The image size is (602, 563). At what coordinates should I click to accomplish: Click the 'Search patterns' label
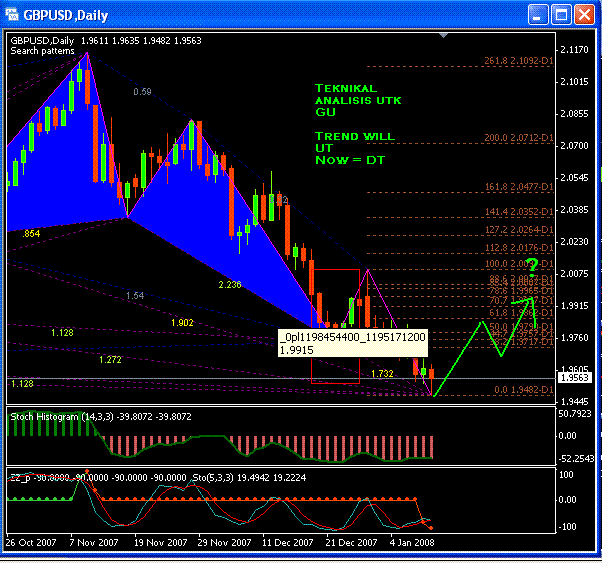click(42, 51)
